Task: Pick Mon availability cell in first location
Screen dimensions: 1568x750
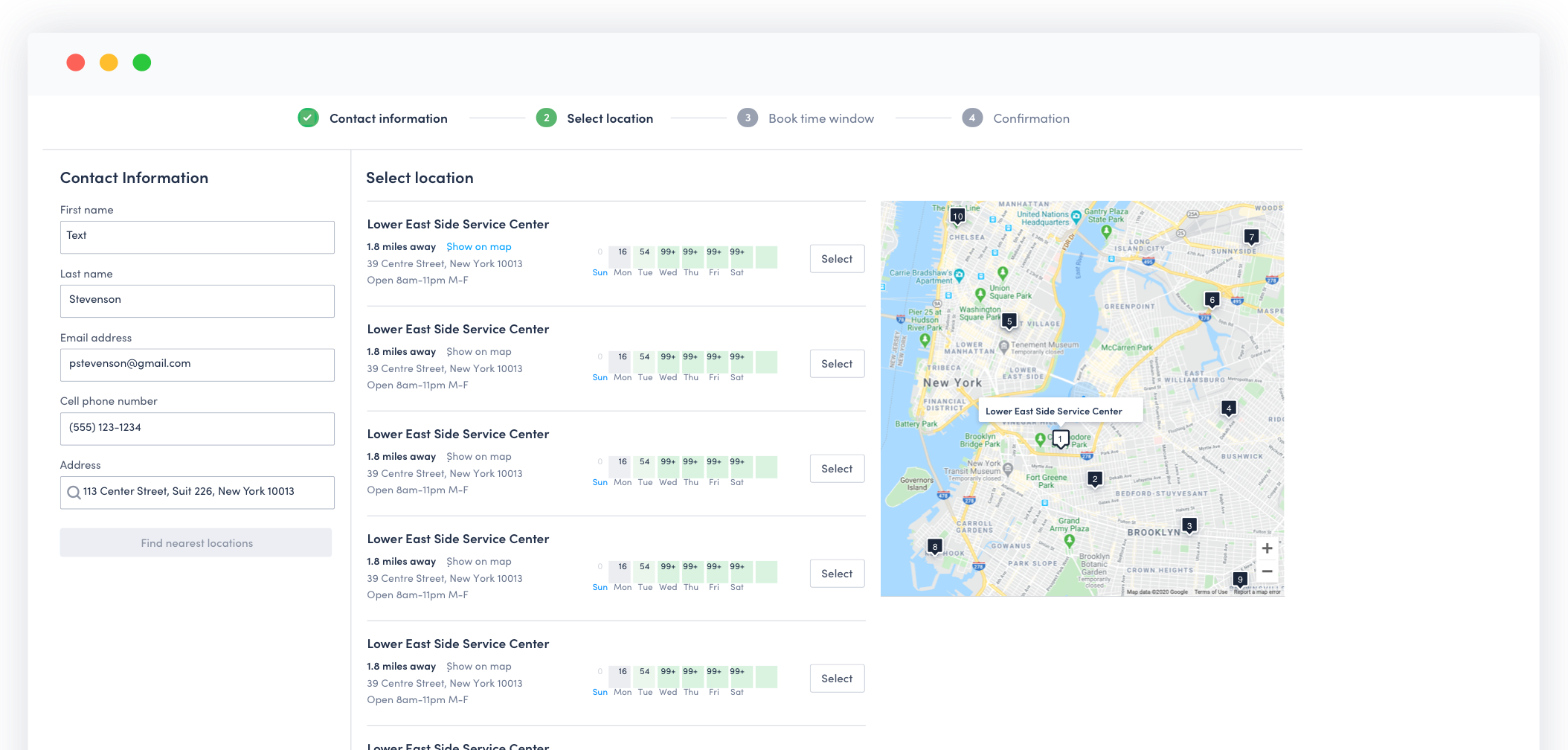Action: pos(622,253)
